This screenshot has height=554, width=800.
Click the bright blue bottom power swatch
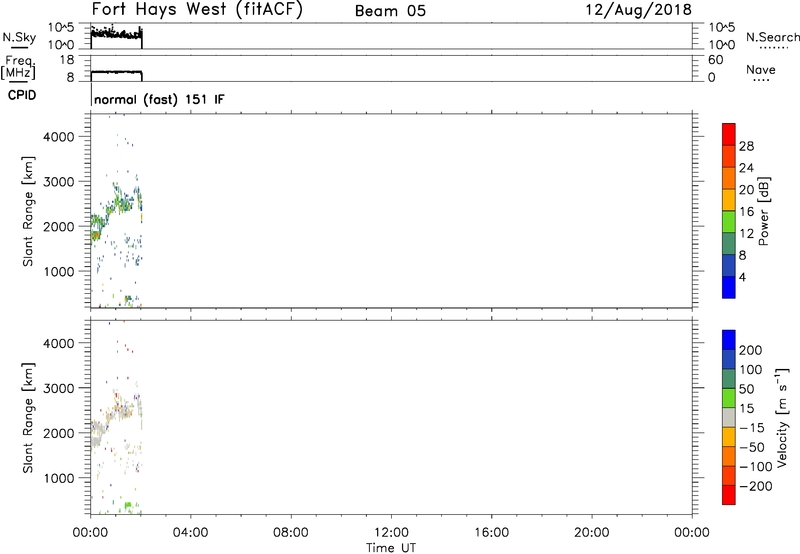click(729, 287)
